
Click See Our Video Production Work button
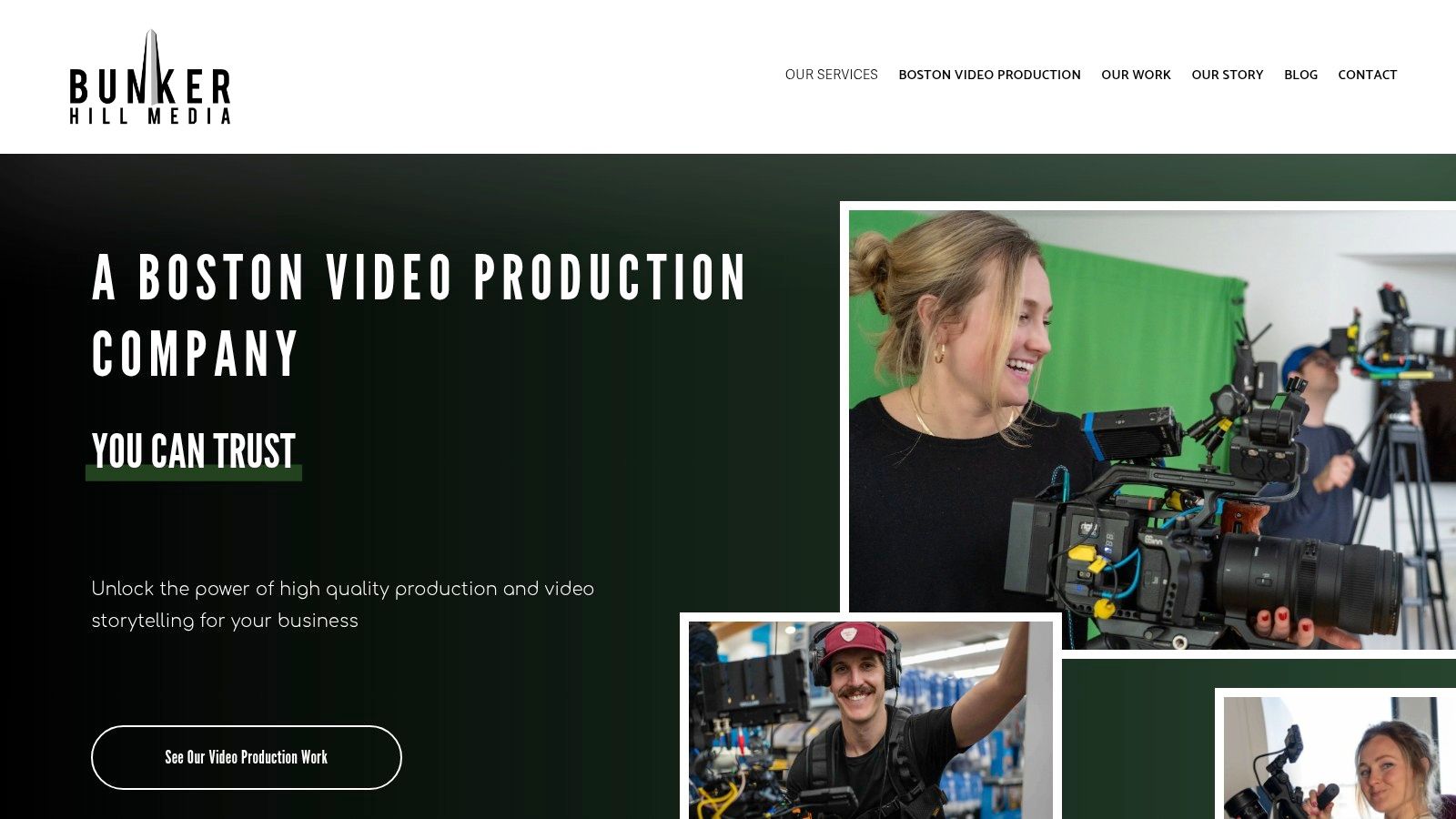point(247,757)
